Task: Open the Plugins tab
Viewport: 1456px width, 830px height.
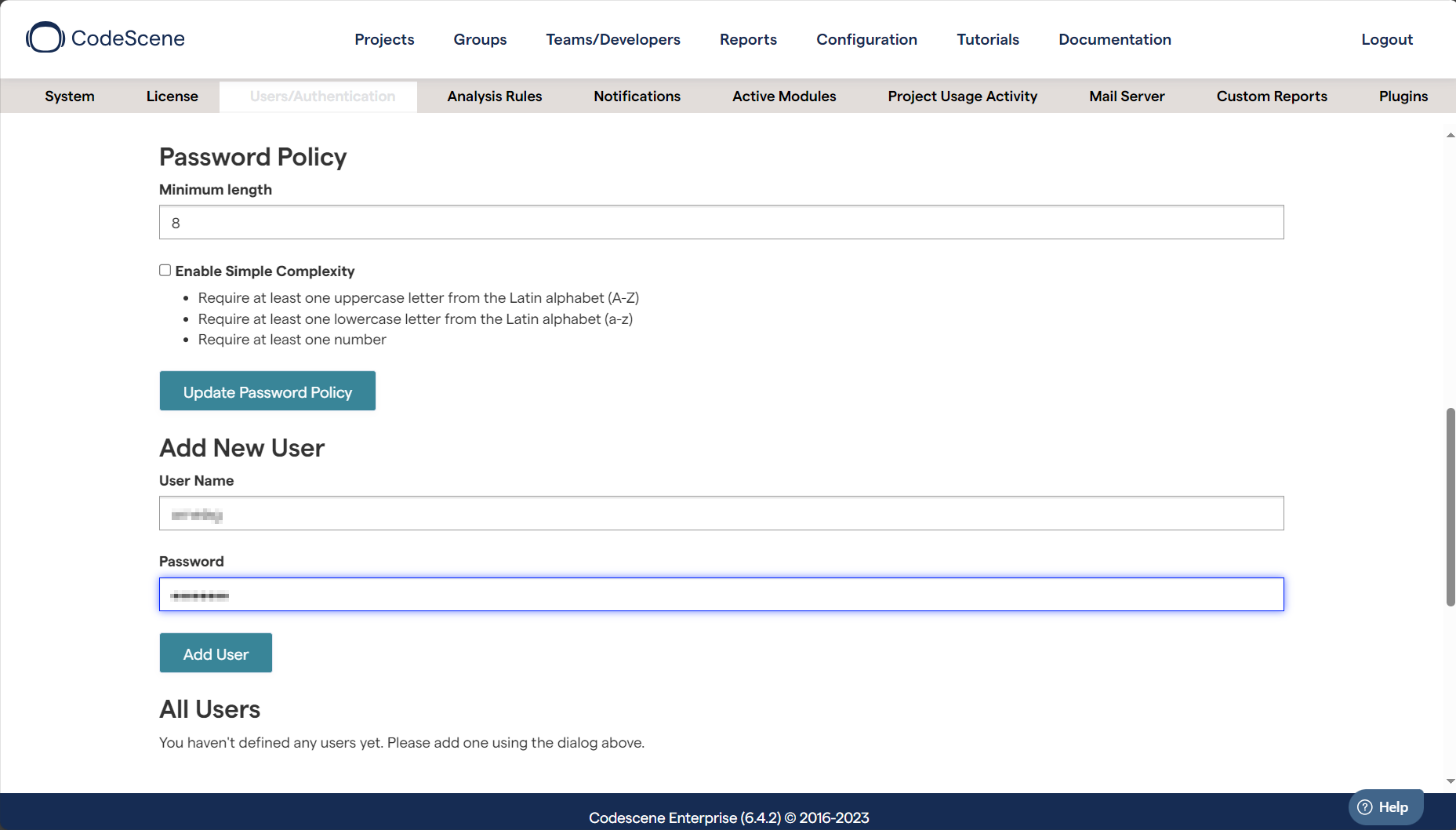Action: [1403, 96]
